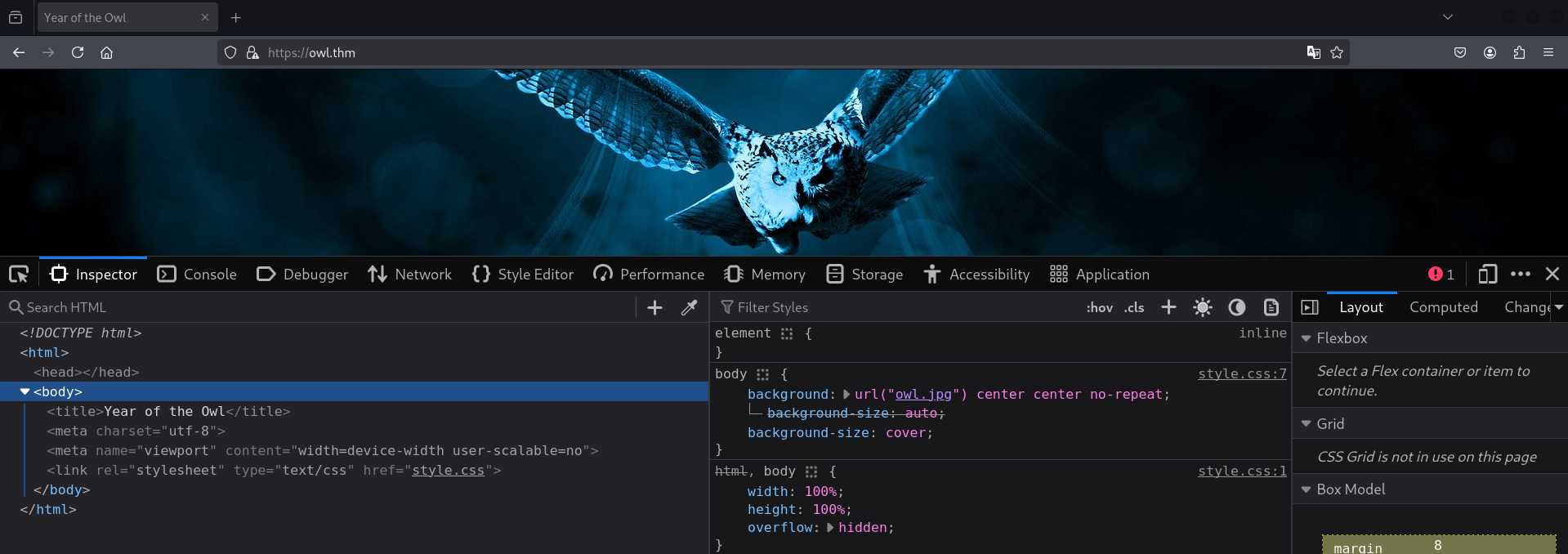Create a new node with plus icon
The width and height of the screenshot is (1568, 554).
tap(654, 307)
